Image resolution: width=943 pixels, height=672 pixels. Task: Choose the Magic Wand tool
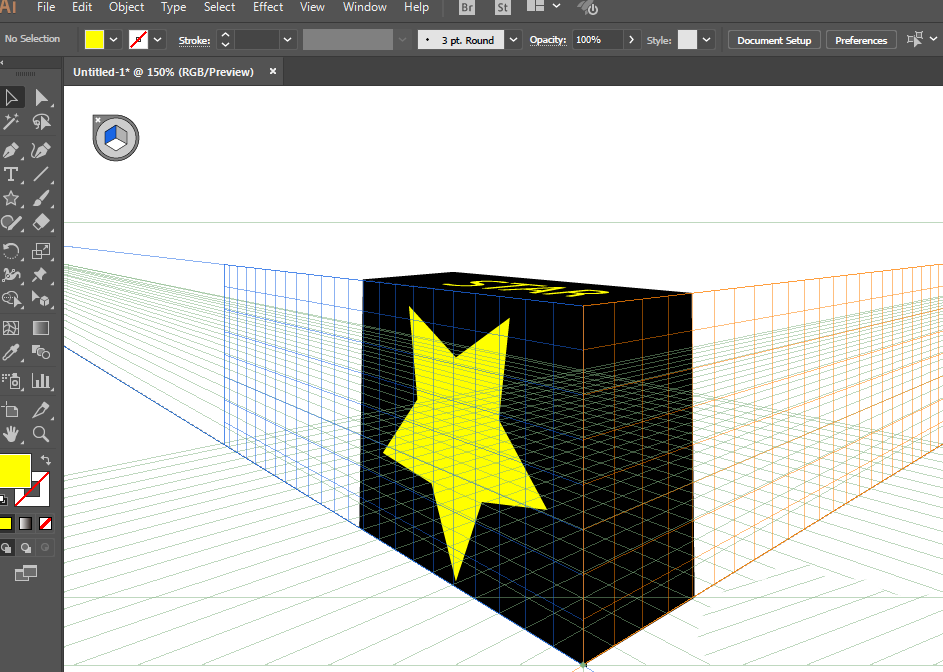click(12, 122)
